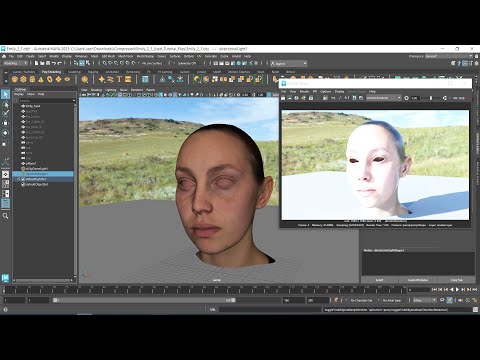The image size is (480, 360).
Task: Adjust Render View exposure slider
Action: coord(430,98)
